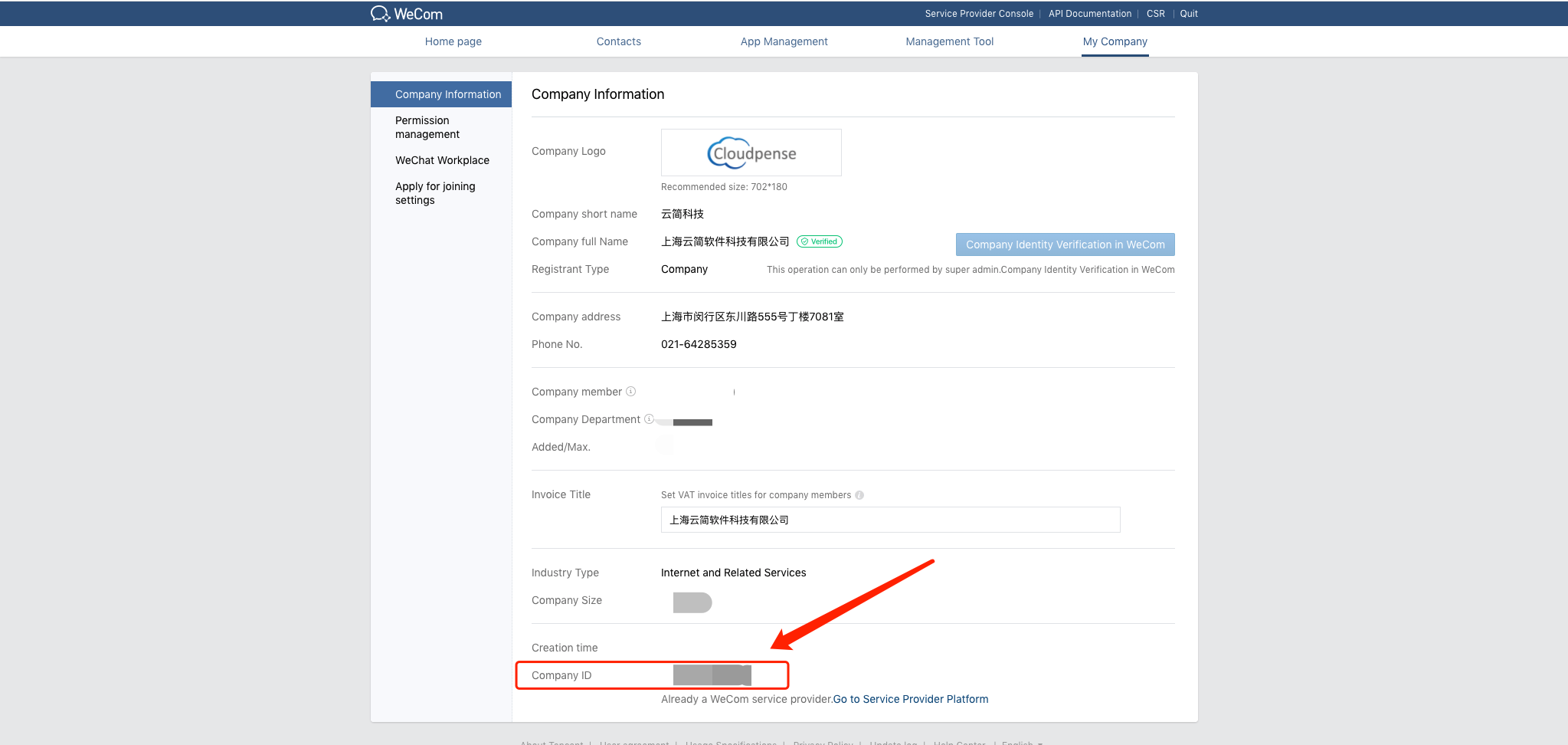The height and width of the screenshot is (745, 1568).
Task: Open Apply for joining settings in the sidebar
Action: click(435, 193)
